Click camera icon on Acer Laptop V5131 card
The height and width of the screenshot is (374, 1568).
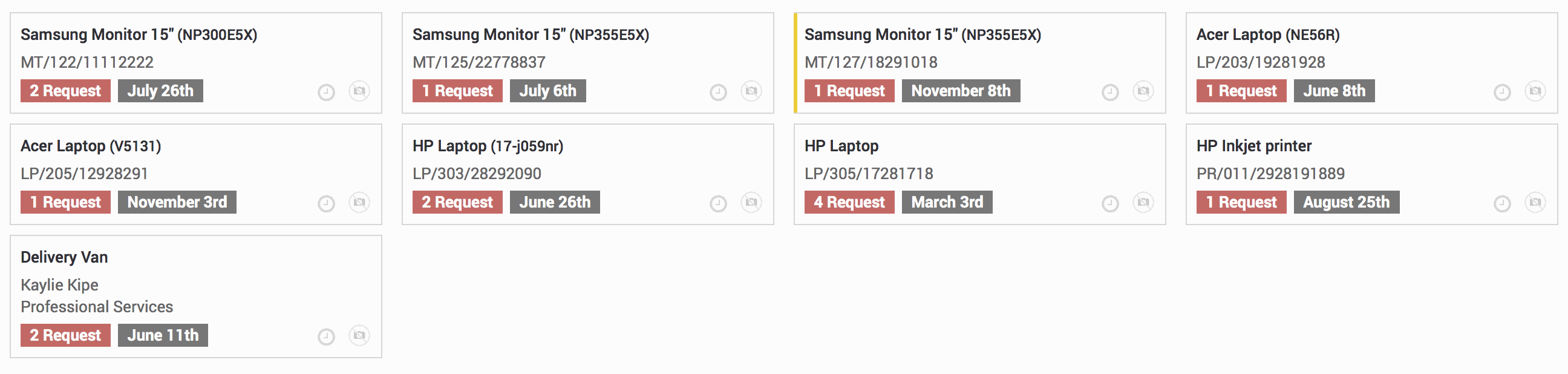click(359, 203)
